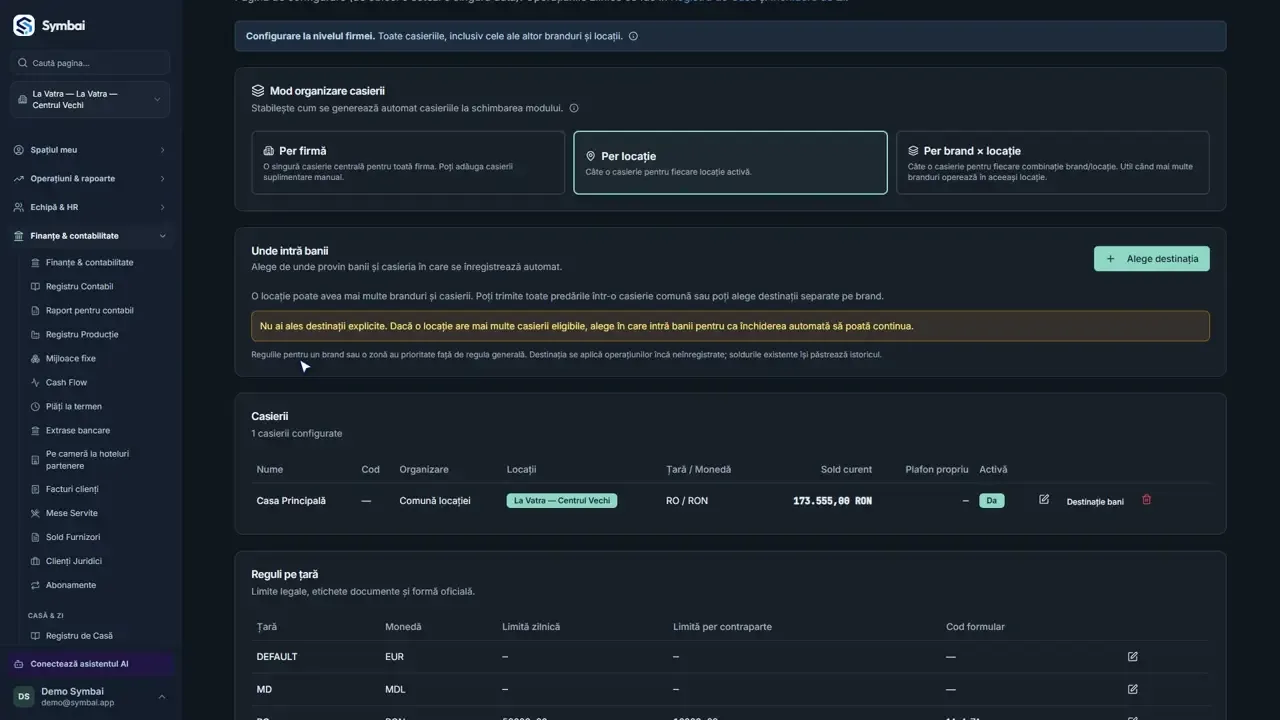Open "Pe cameră la hoteluri partenere"
This screenshot has height=720, width=1280.
87,460
